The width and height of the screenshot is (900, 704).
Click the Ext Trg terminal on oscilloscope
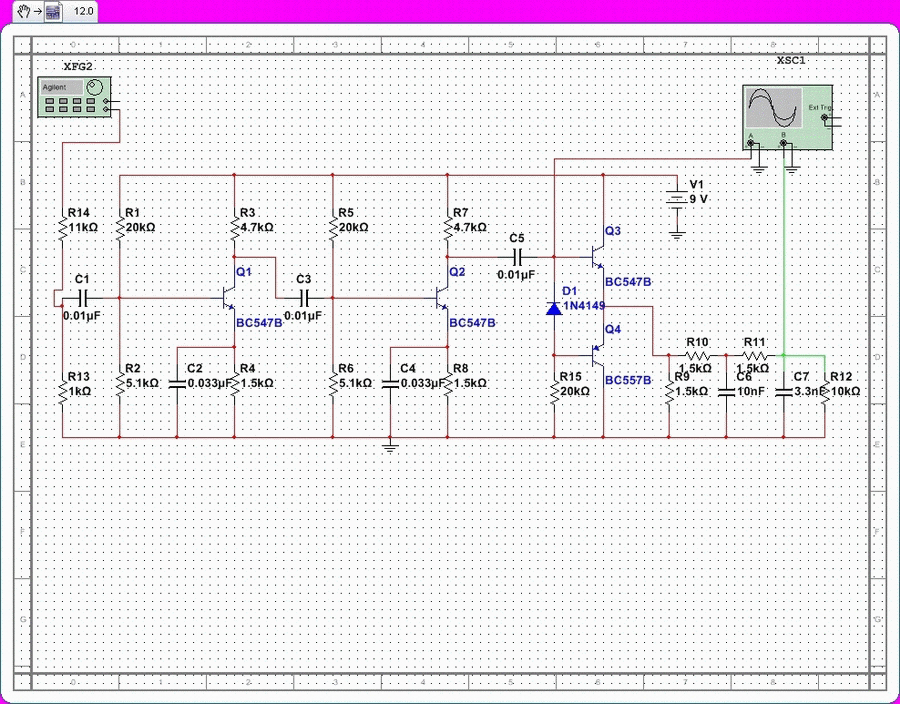click(x=824, y=118)
